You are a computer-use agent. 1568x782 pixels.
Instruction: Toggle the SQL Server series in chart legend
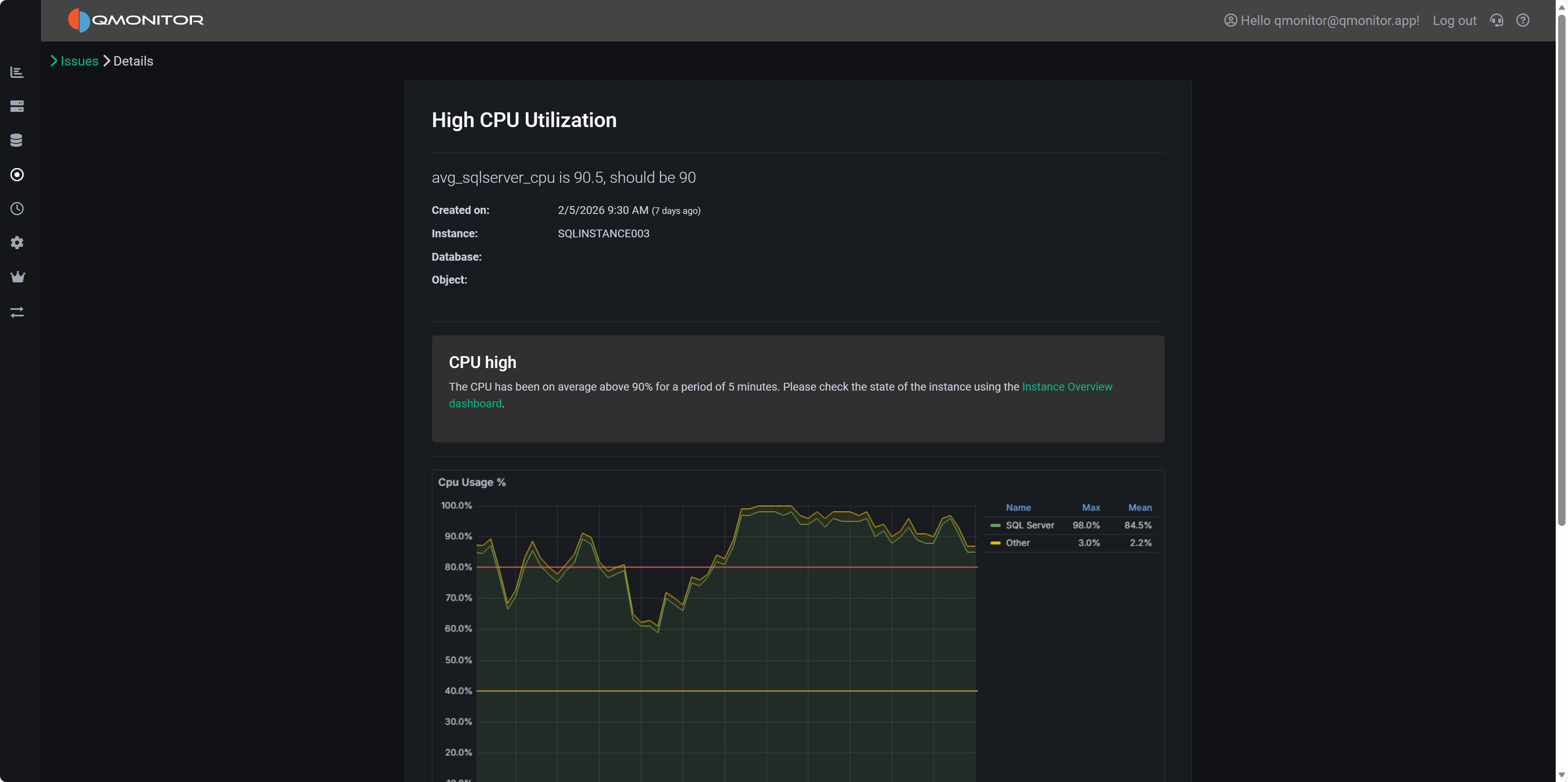point(1029,525)
